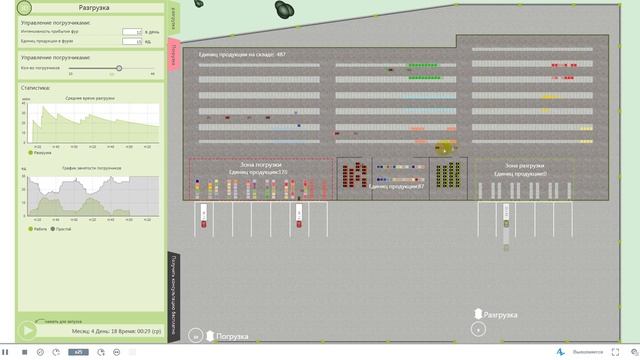Viewport: 640px width, 360px height.
Task: Click the Погрузка yard label
Action: [232, 336]
